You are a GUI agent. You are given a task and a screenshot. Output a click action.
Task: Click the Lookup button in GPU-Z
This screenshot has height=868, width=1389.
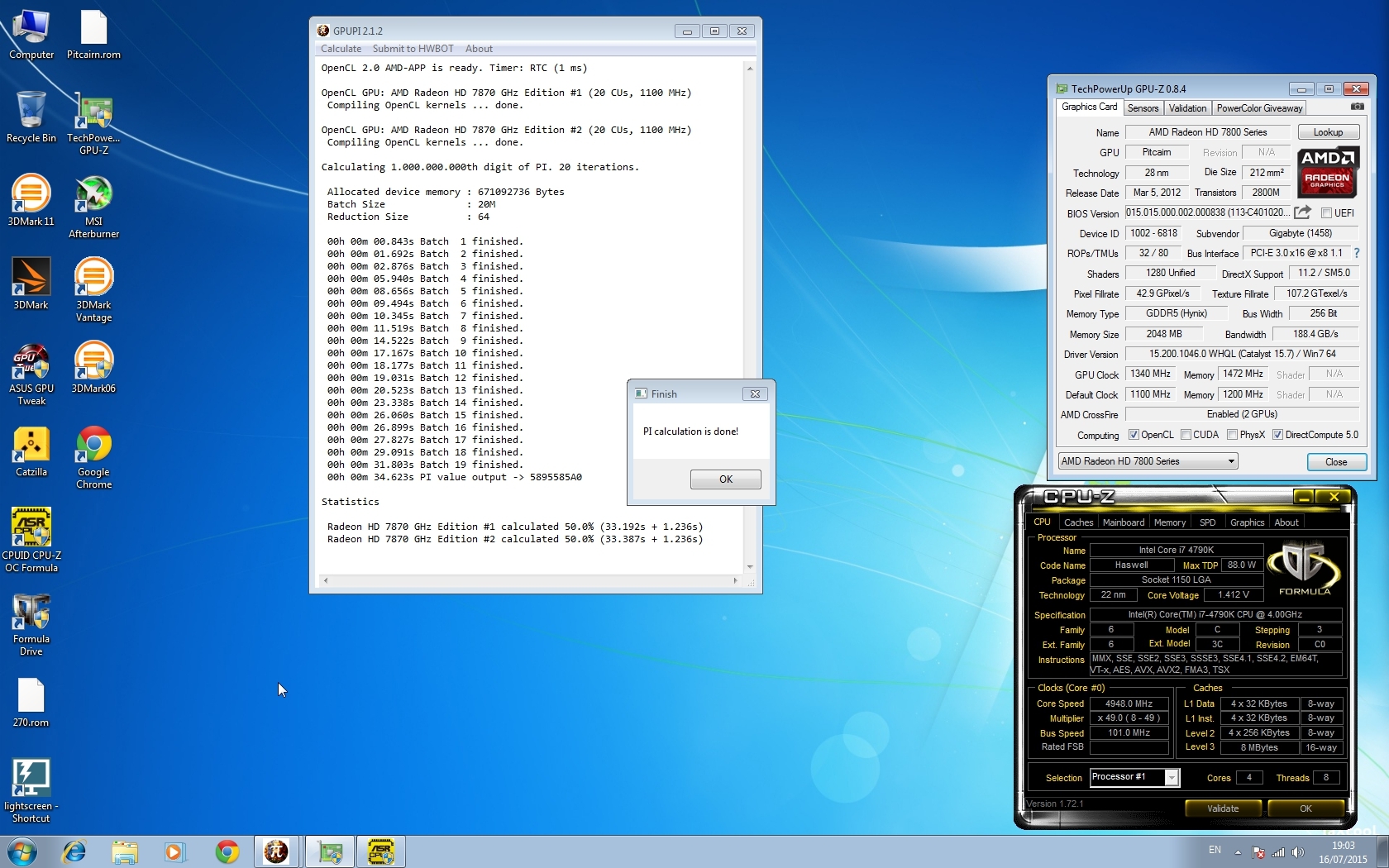click(x=1328, y=132)
